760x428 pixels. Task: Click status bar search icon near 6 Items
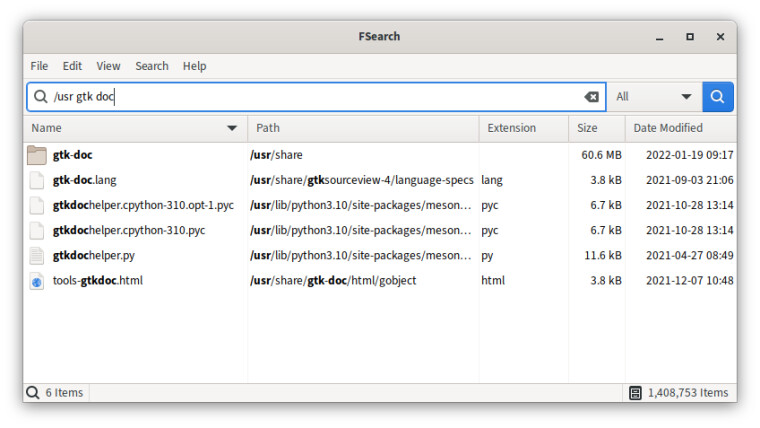pyautogui.click(x=32, y=393)
